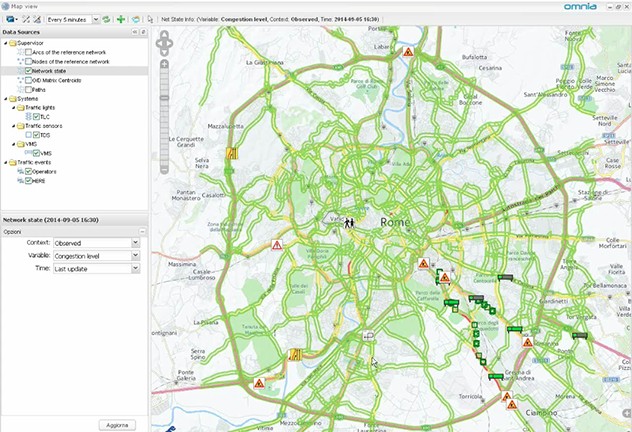Click the Data Sources panel pin button

click(x=143, y=32)
